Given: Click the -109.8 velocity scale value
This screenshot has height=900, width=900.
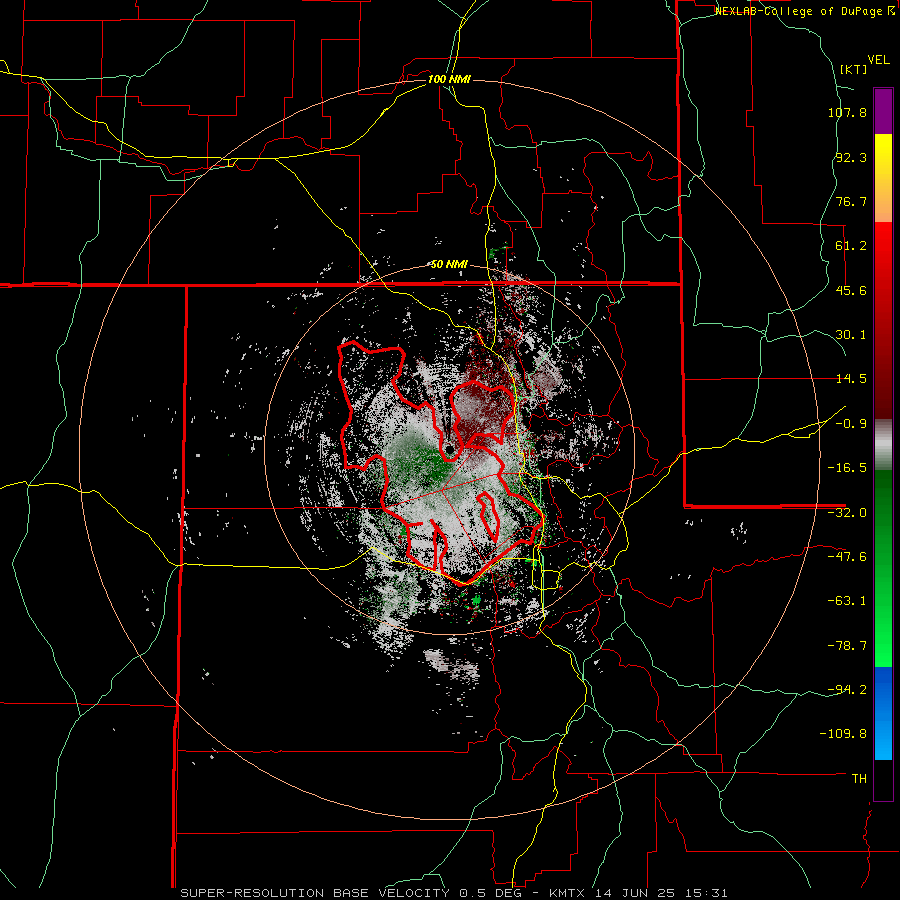Looking at the screenshot, I should coord(844,734).
